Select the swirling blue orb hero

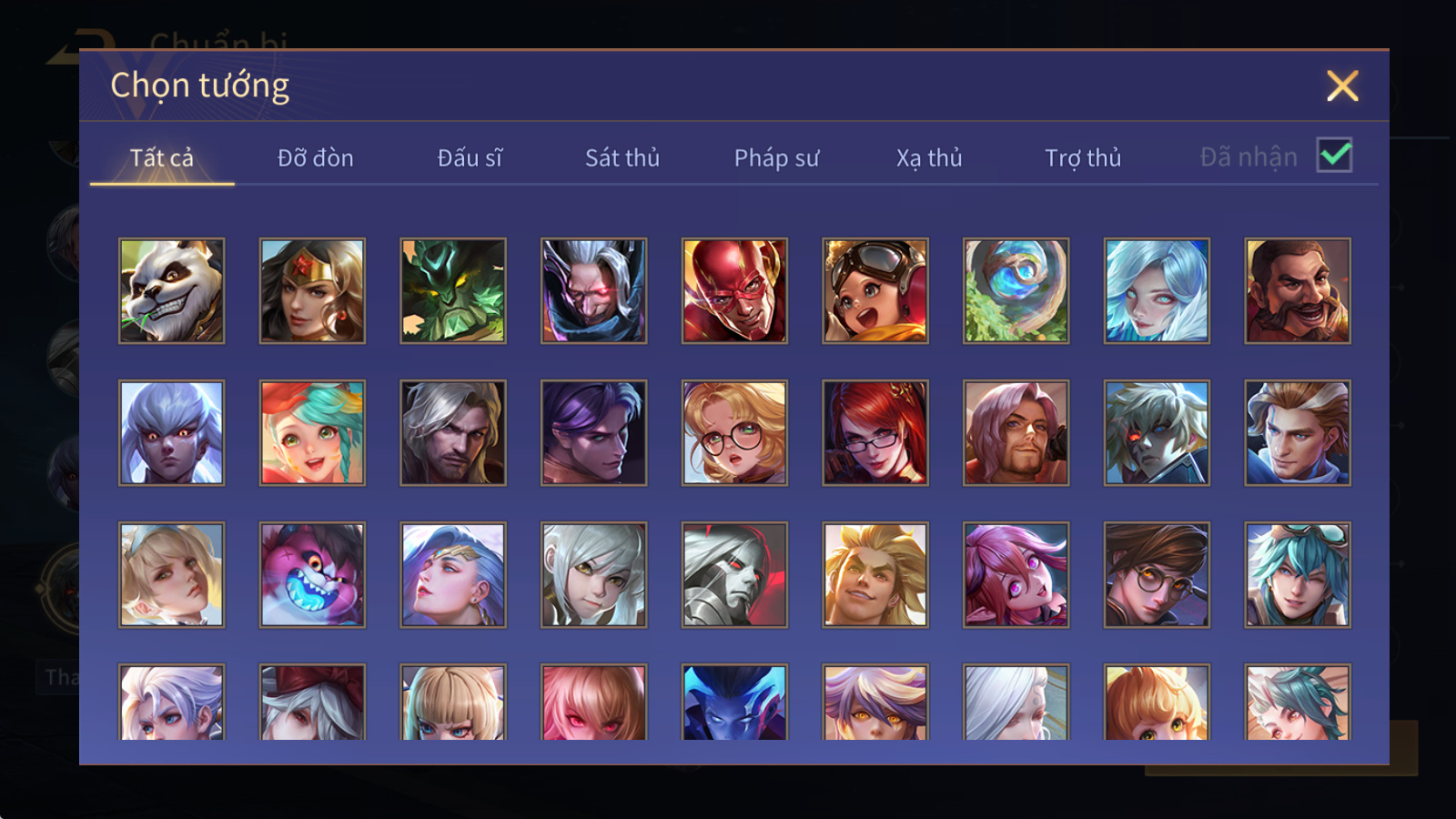pos(1016,291)
